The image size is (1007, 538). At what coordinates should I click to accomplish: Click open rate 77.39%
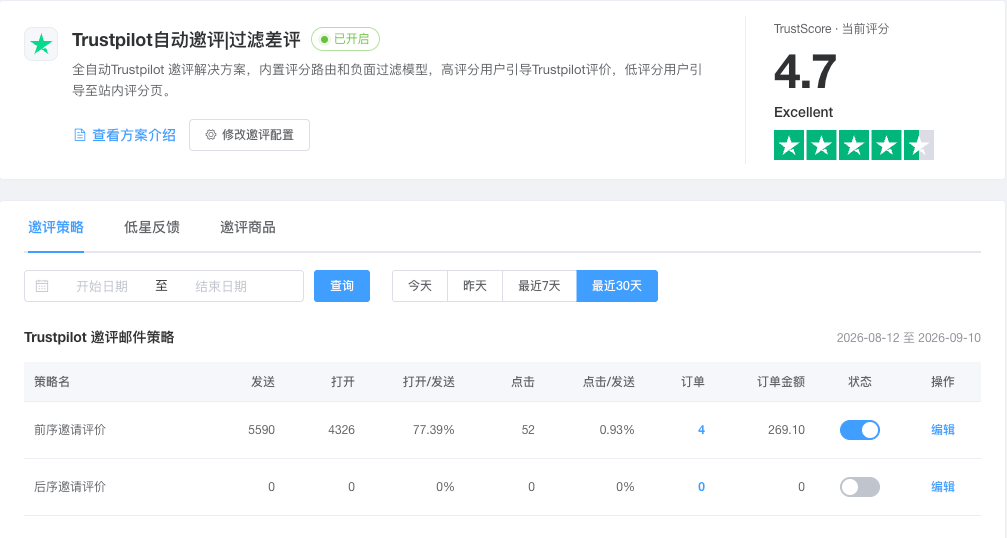[433, 430]
